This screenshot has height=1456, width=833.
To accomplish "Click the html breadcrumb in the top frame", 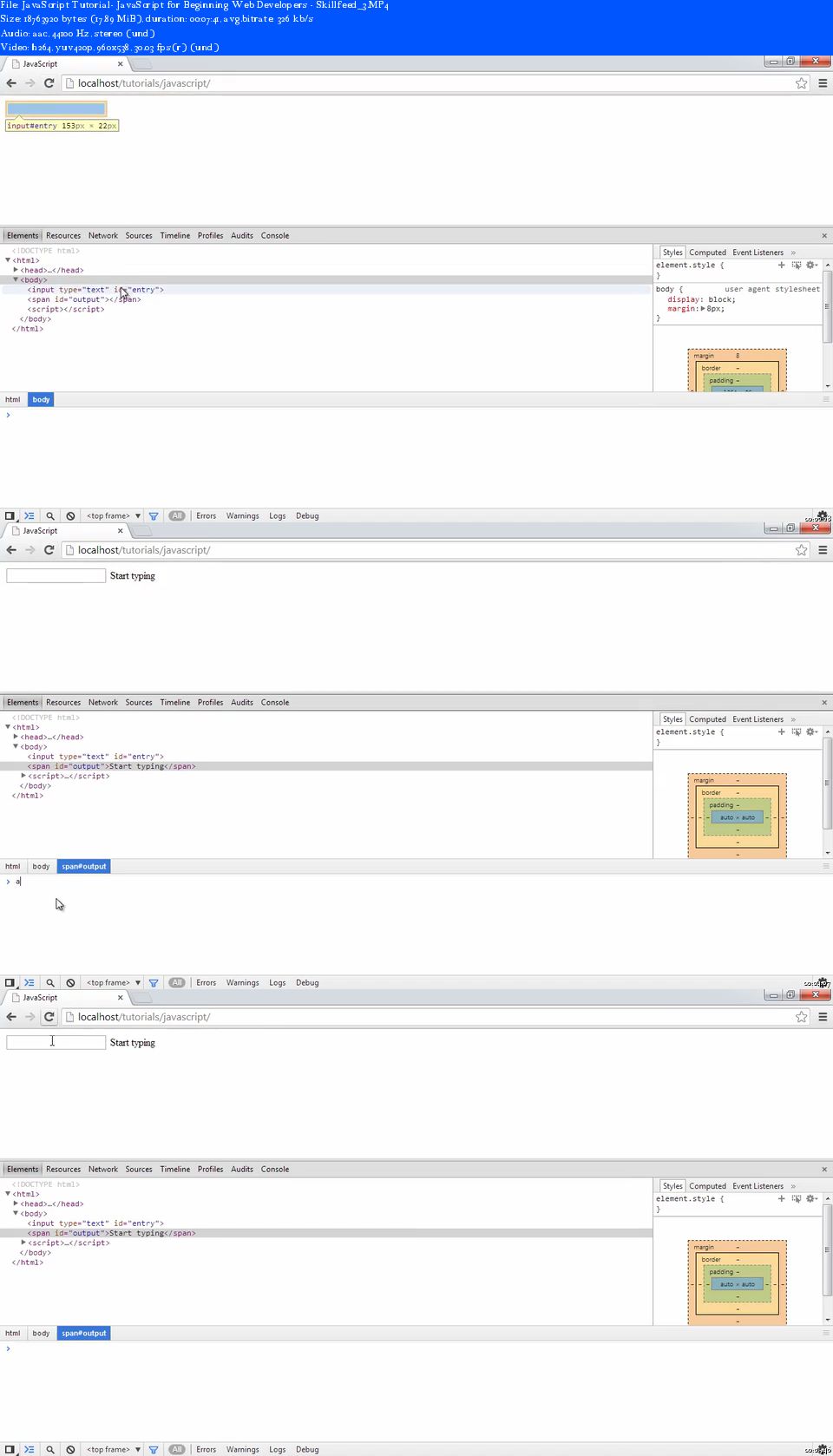I will (13, 400).
